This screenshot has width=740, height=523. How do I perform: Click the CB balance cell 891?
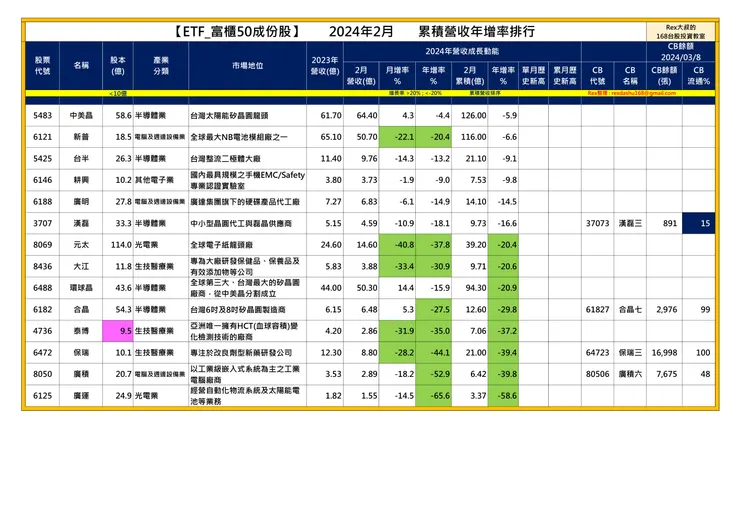664,223
